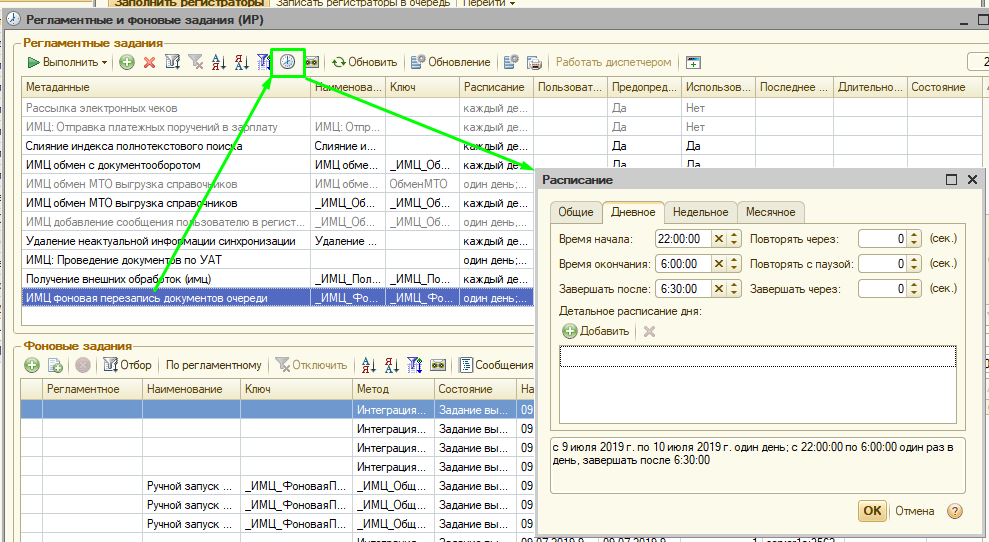Click Отмена to cancel the schedule
This screenshot has width=989, height=542.
tap(914, 511)
